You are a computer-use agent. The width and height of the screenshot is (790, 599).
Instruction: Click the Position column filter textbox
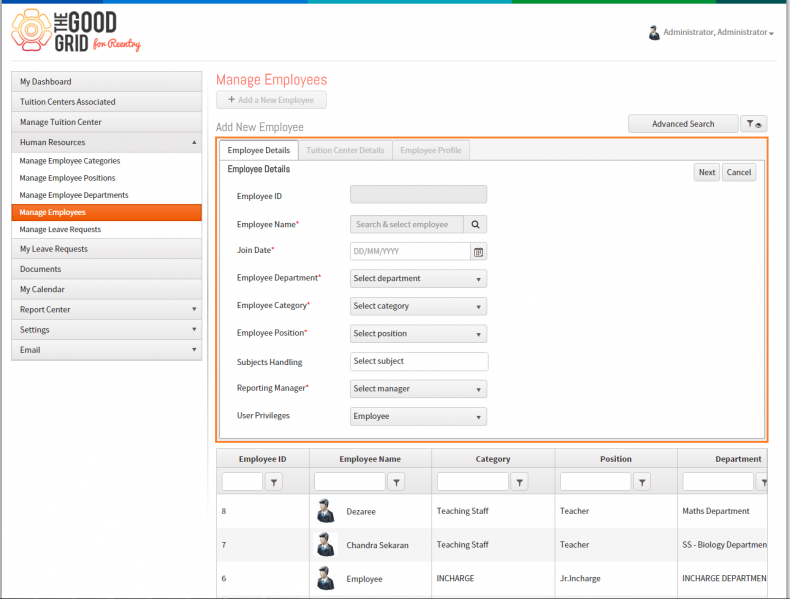[x=596, y=482]
